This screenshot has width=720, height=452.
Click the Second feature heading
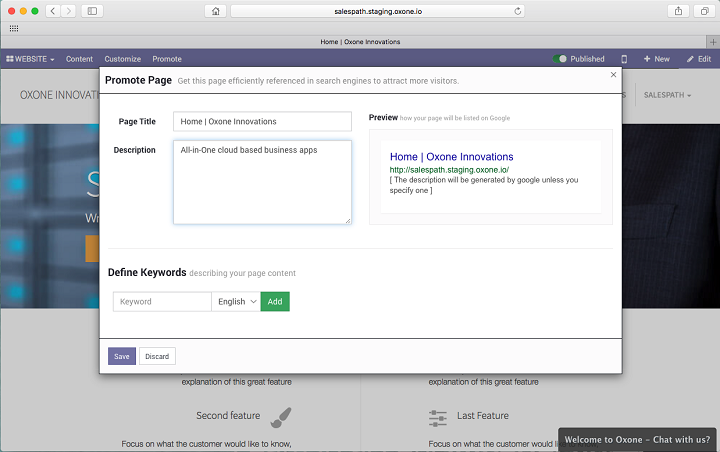[x=228, y=415]
